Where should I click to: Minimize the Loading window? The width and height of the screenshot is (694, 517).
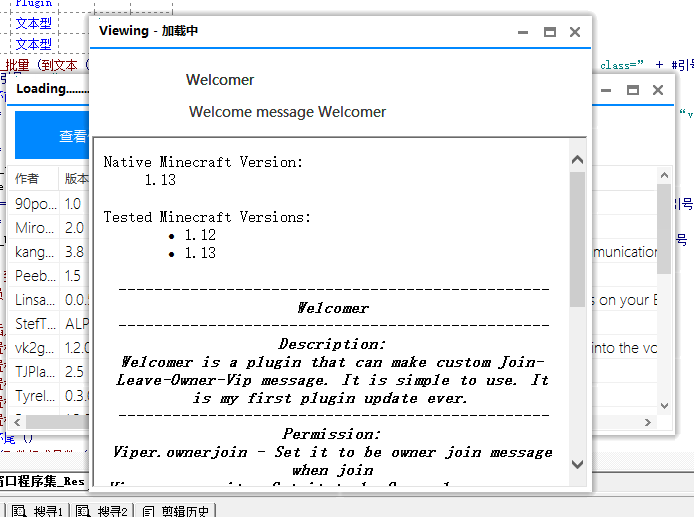[x=606, y=90]
